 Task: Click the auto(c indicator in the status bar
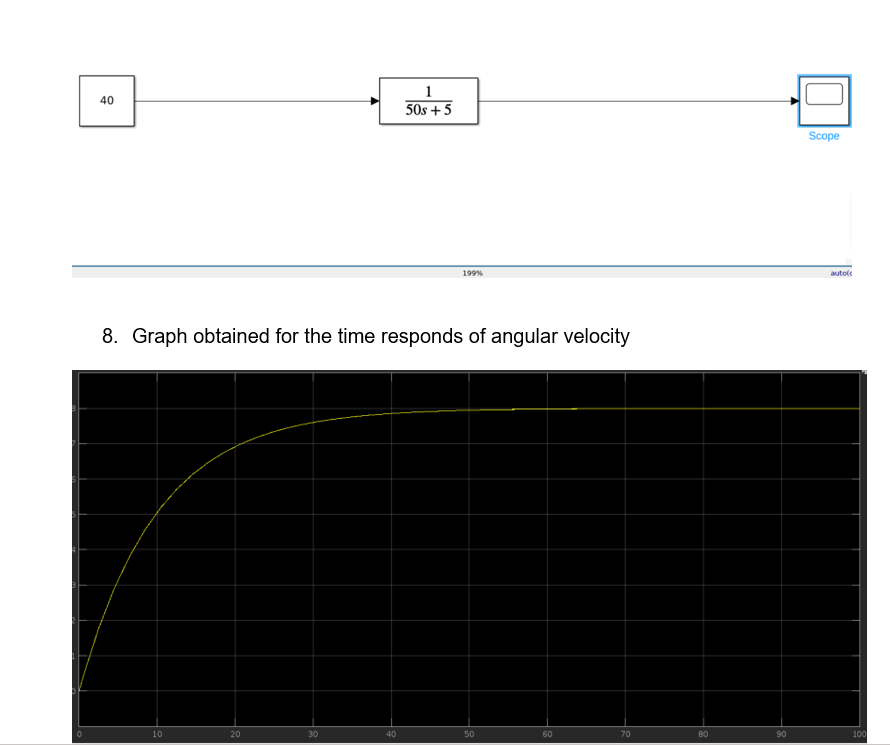click(x=841, y=272)
